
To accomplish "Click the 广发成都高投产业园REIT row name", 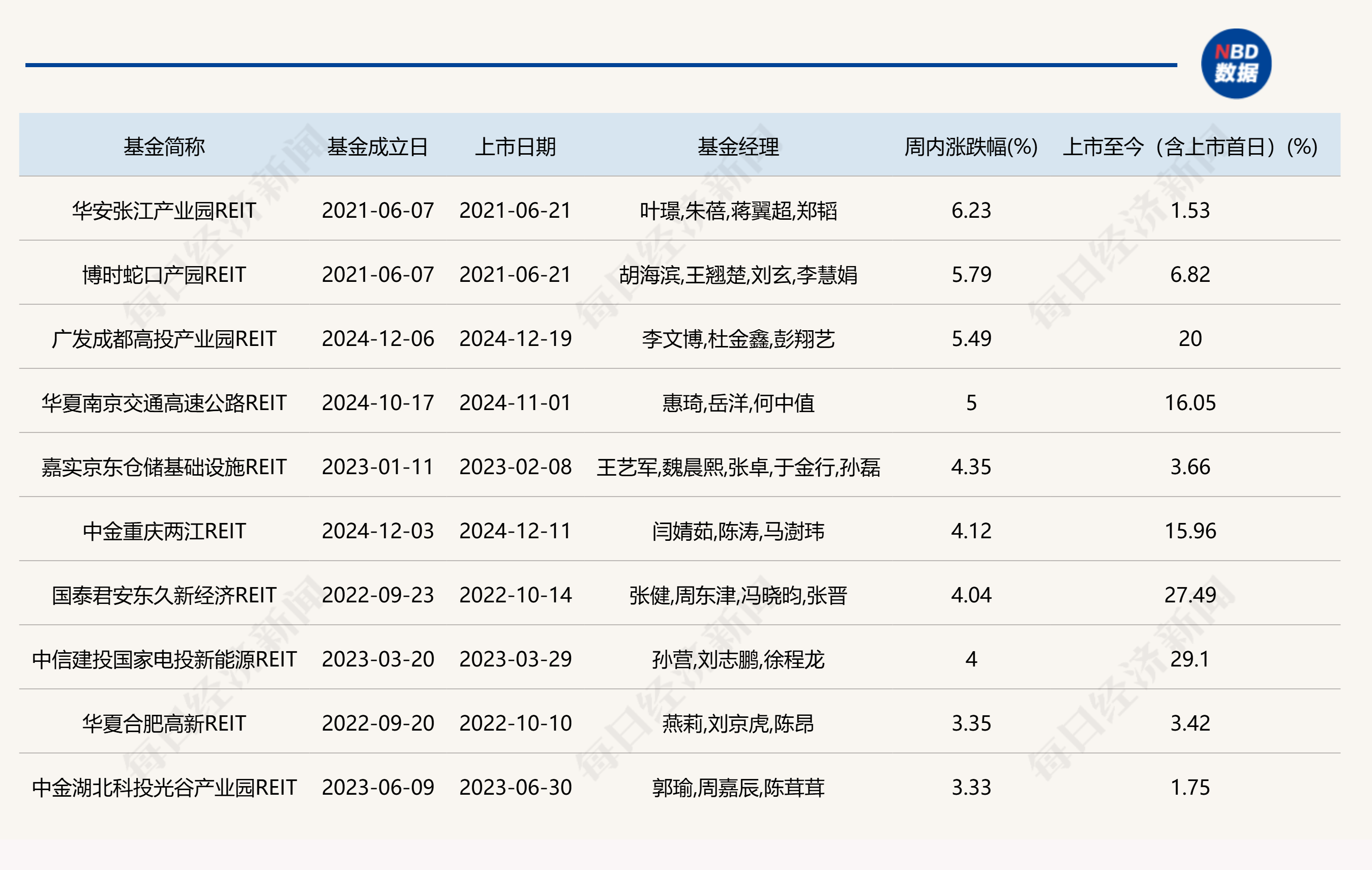I will click(x=164, y=339).
